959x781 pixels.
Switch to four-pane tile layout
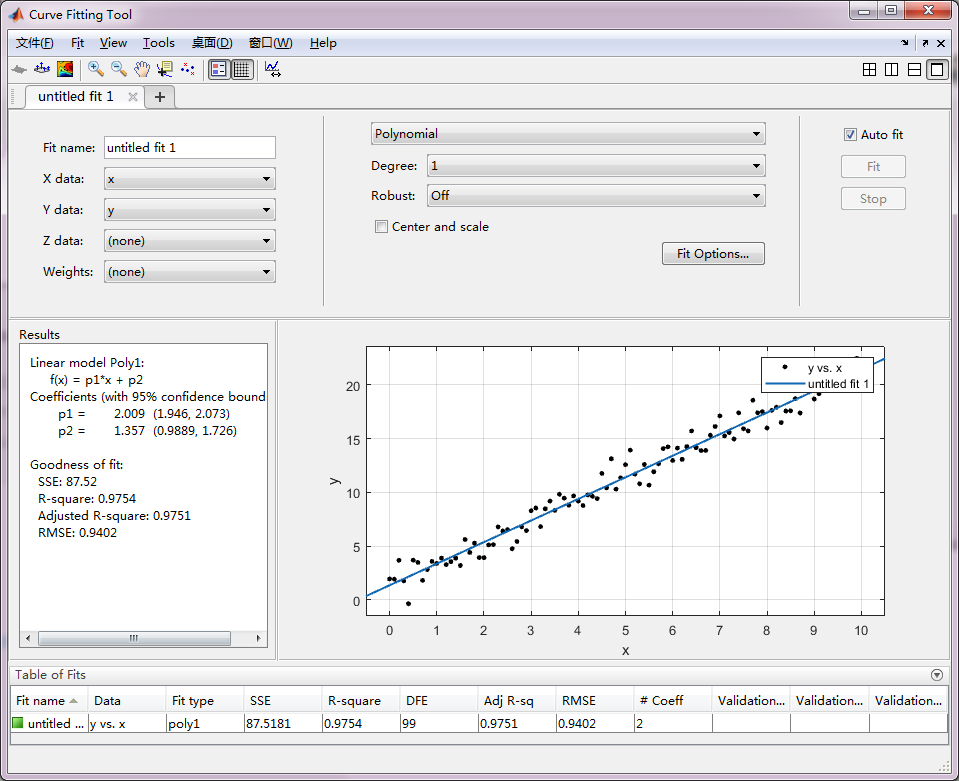[869, 70]
